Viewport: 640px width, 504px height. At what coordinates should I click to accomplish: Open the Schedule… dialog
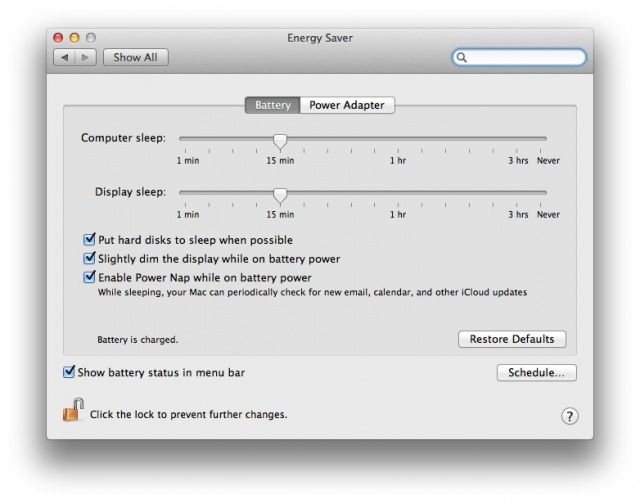tap(536, 373)
